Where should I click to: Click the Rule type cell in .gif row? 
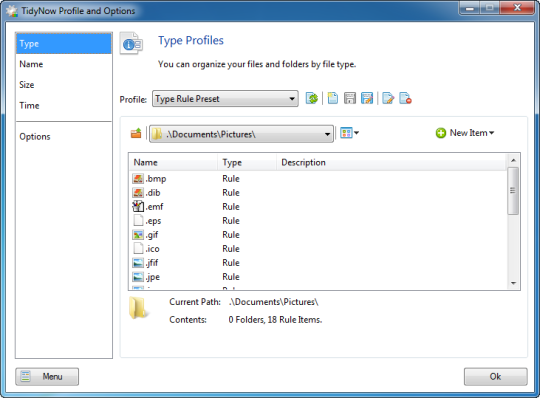[x=231, y=235]
